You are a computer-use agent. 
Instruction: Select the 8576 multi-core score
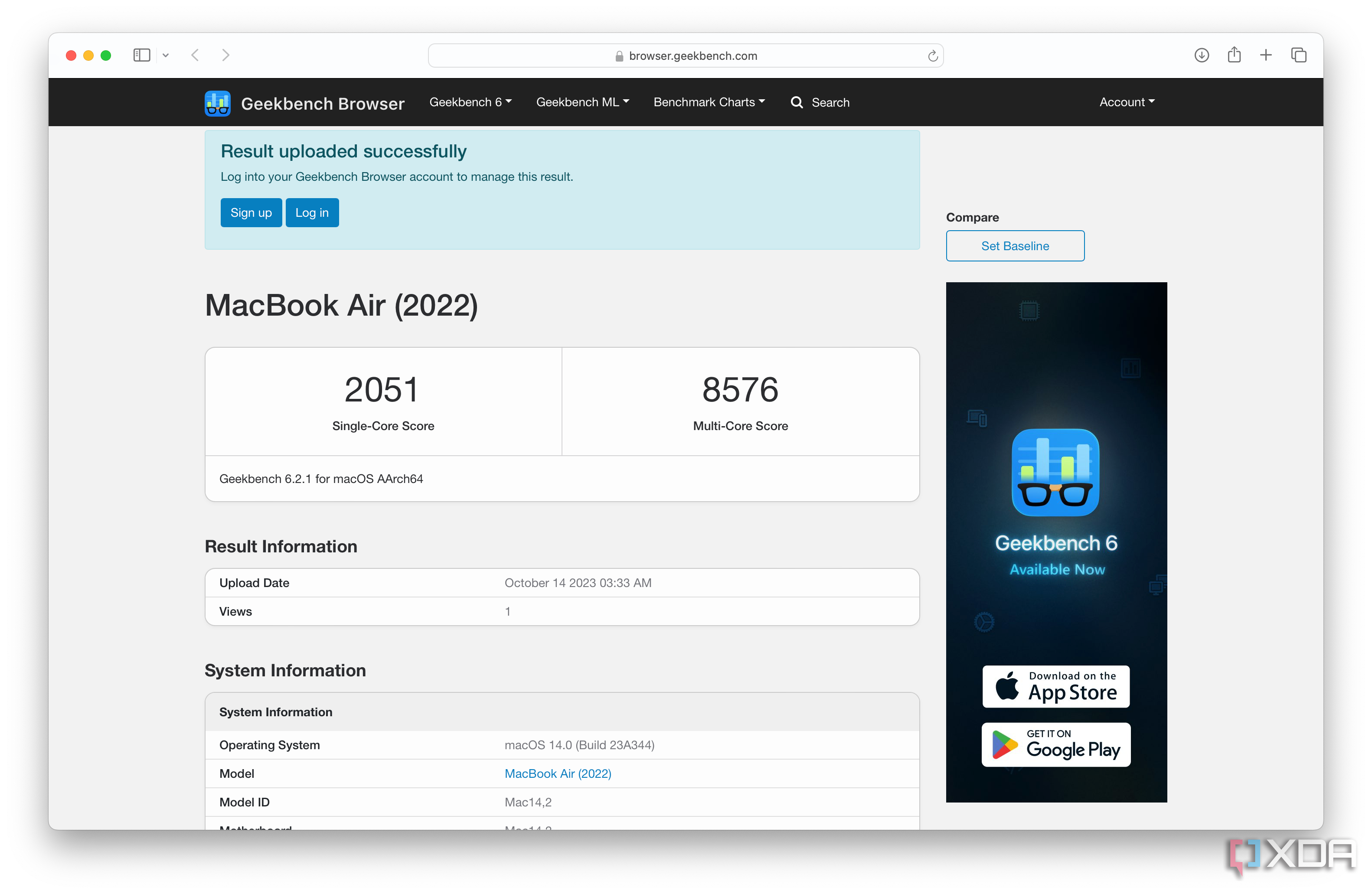point(740,389)
